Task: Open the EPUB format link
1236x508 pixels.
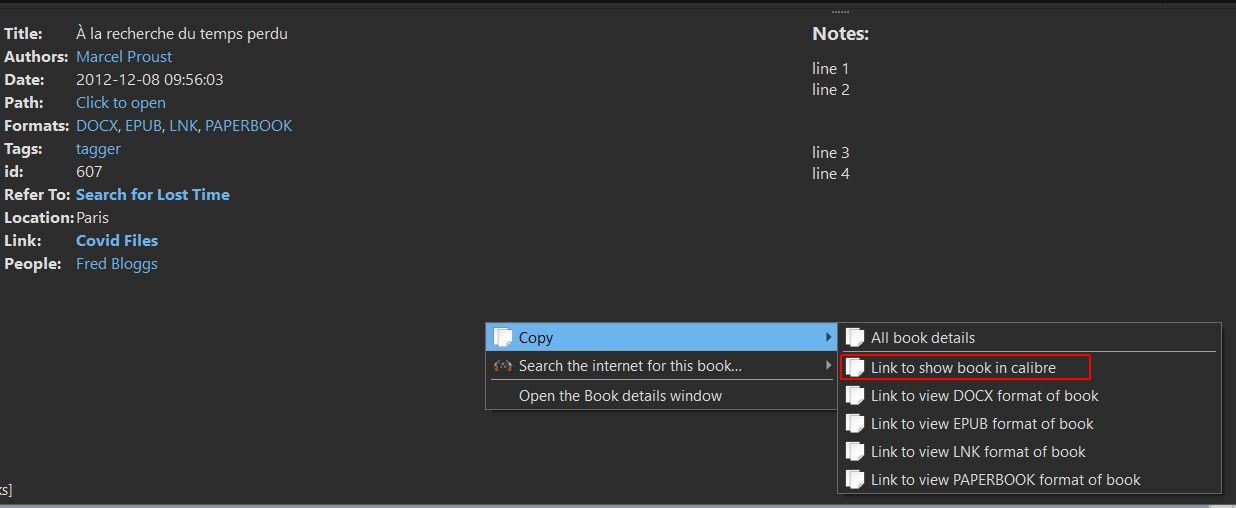Action: (142, 126)
